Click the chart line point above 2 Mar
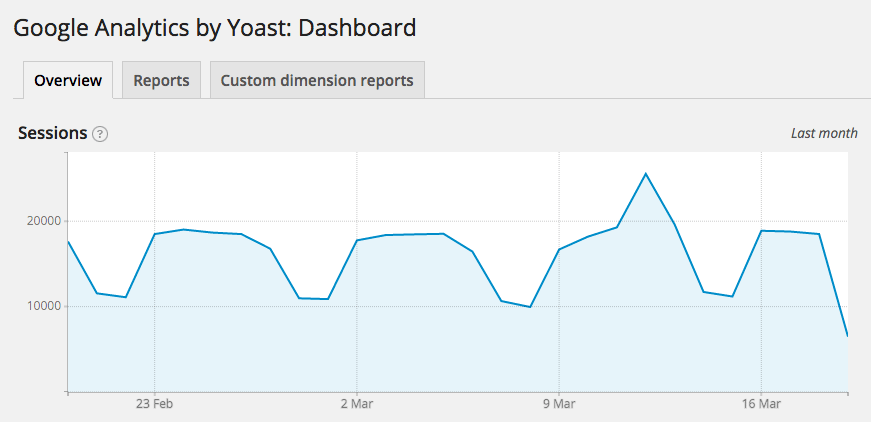871x422 pixels. coord(357,240)
